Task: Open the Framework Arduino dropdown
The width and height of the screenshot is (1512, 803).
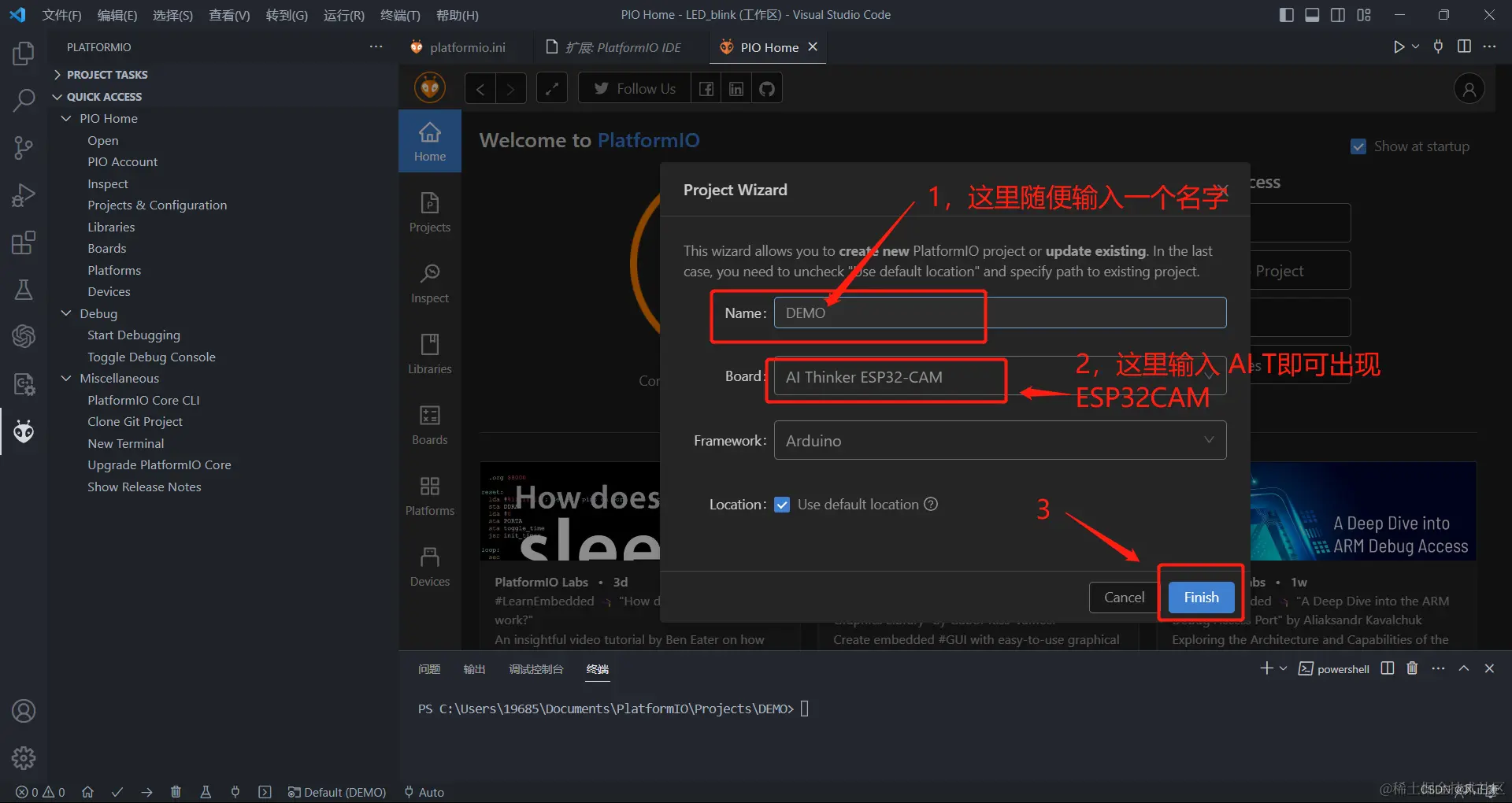Action: click(1000, 441)
